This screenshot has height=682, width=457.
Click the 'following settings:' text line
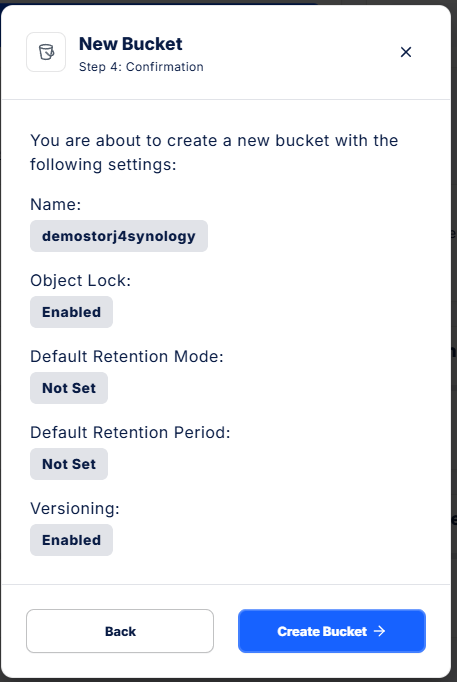coord(103,164)
